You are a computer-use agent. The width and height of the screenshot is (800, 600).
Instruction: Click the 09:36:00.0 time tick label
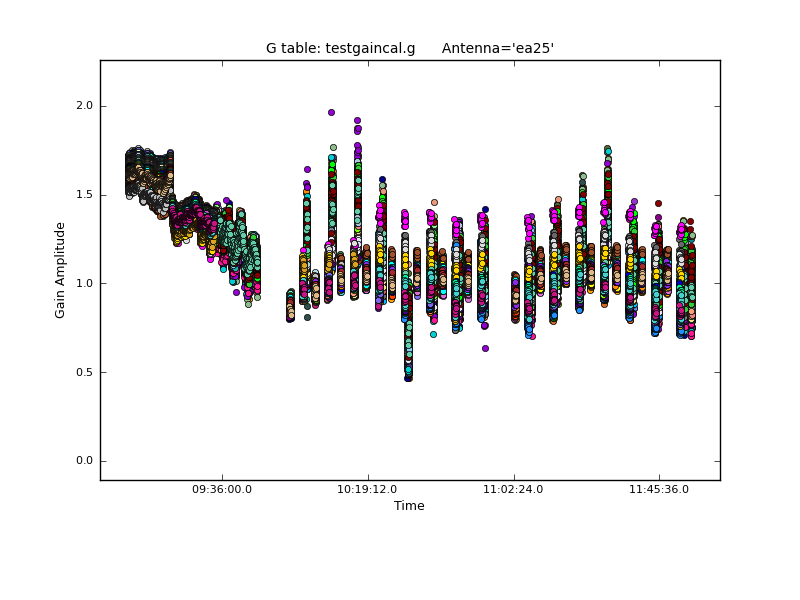(x=222, y=490)
